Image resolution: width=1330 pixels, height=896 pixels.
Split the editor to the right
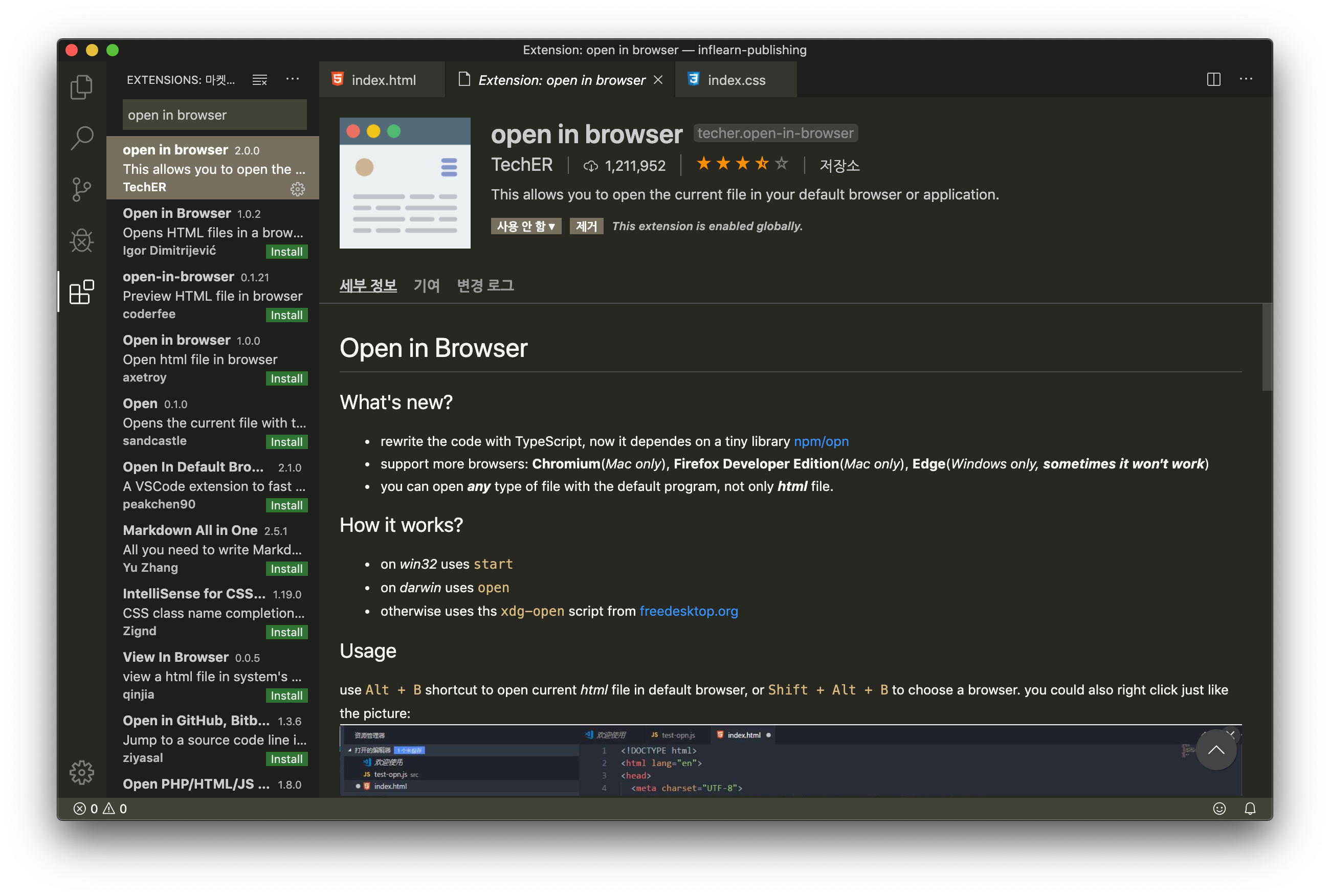[x=1213, y=79]
